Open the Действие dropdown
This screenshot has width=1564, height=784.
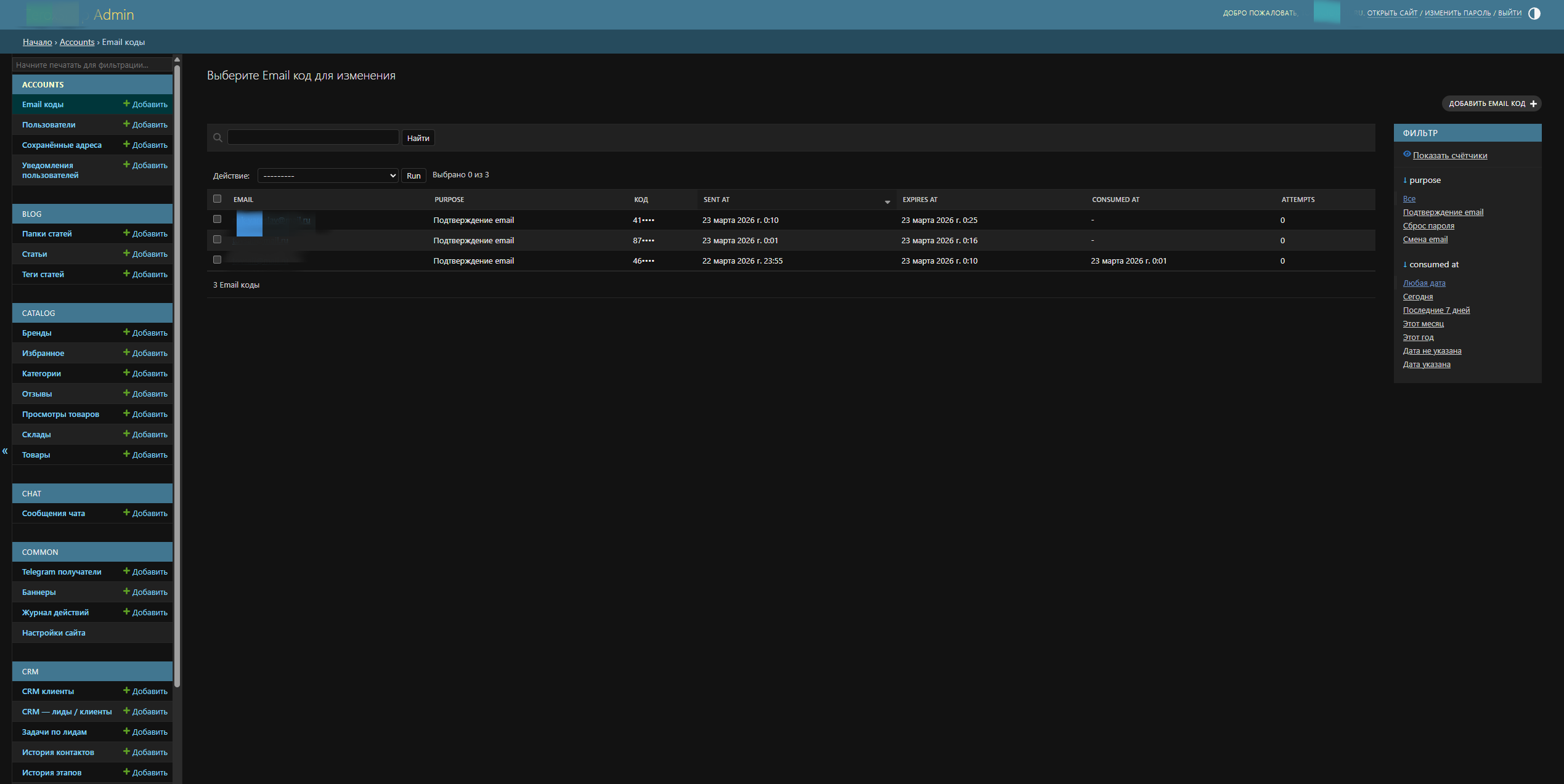pyautogui.click(x=327, y=176)
